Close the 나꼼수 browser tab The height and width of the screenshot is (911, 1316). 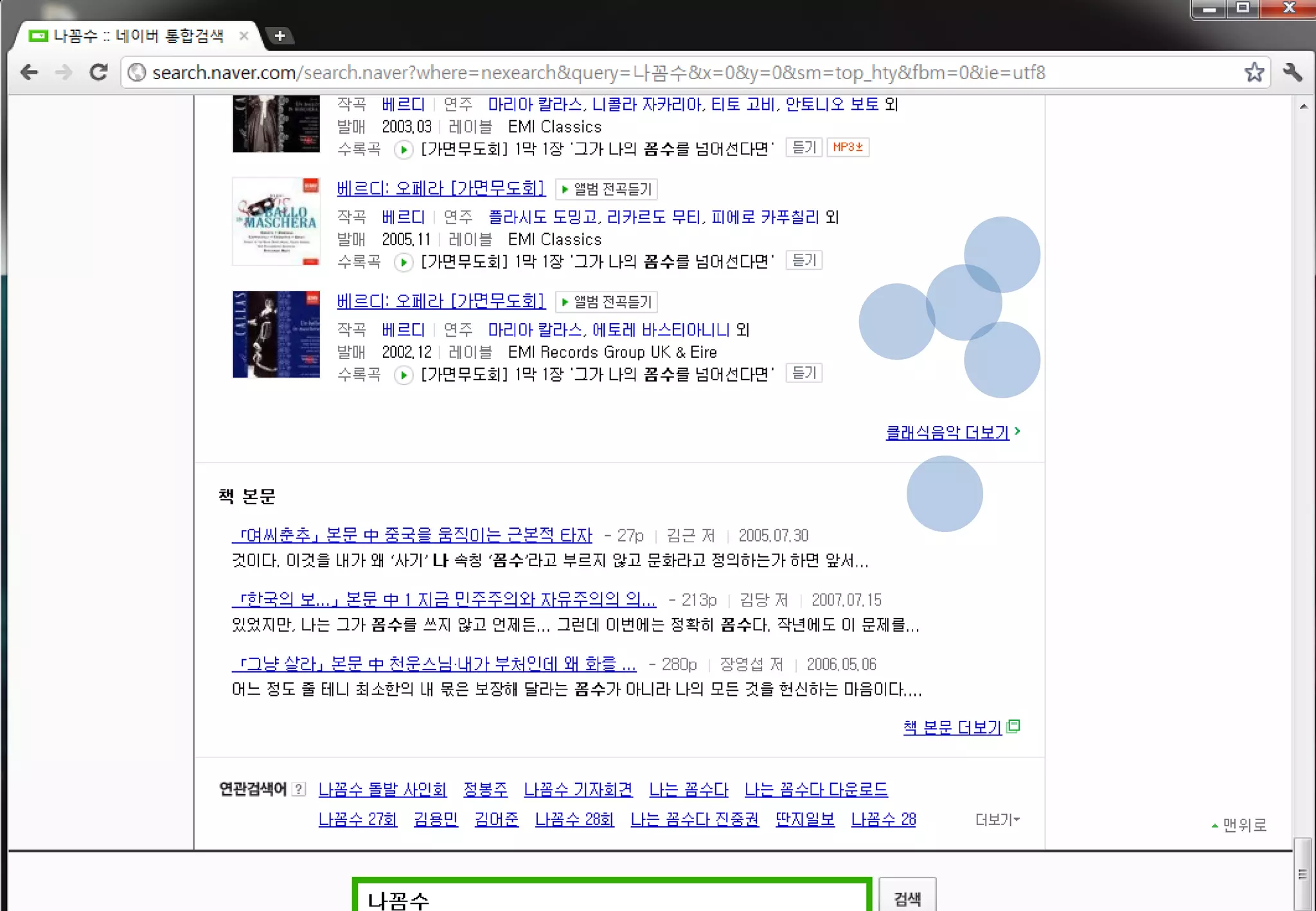pos(244,36)
